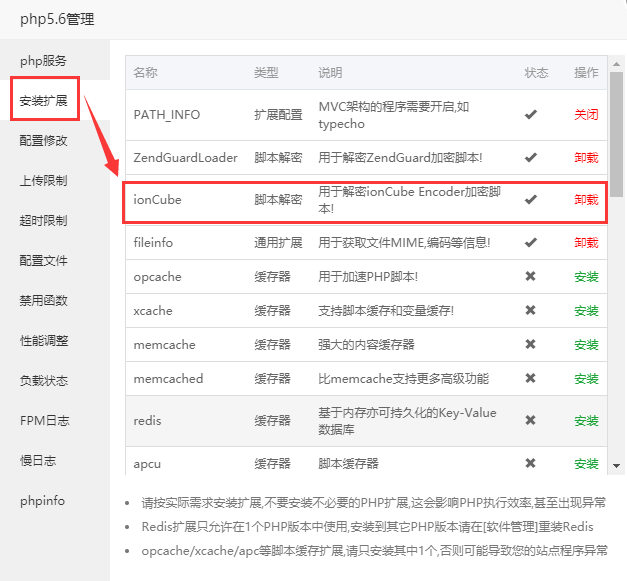Click 关闭 link for PATH_INFO
The height and width of the screenshot is (581, 627).
(586, 115)
